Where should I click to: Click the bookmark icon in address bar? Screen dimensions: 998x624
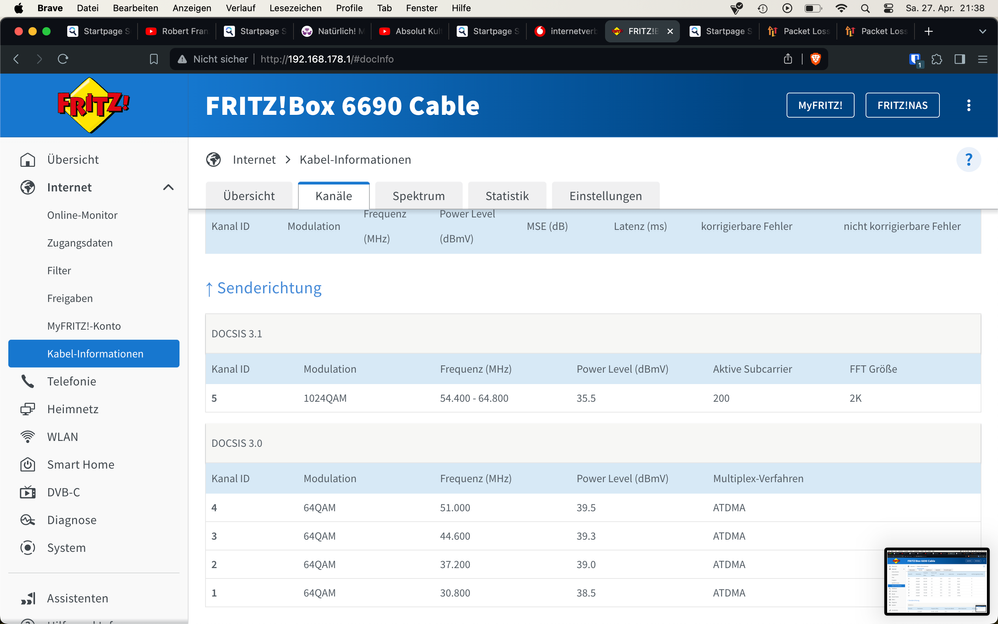pos(154,59)
